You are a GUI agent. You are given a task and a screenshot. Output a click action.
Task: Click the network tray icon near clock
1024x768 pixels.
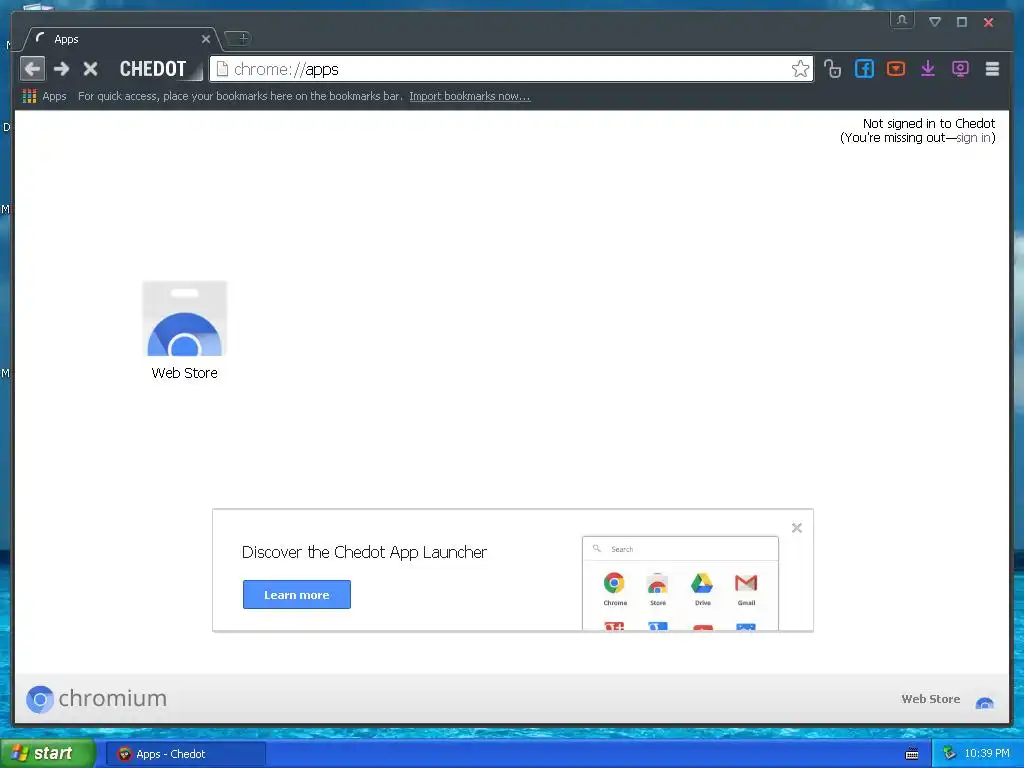tap(948, 754)
